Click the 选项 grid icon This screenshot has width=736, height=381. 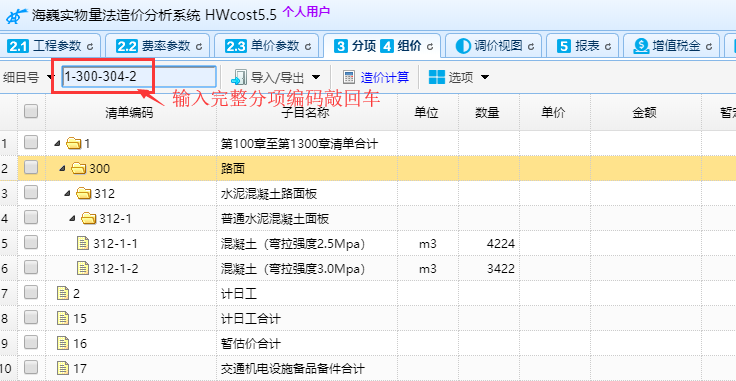[437, 77]
